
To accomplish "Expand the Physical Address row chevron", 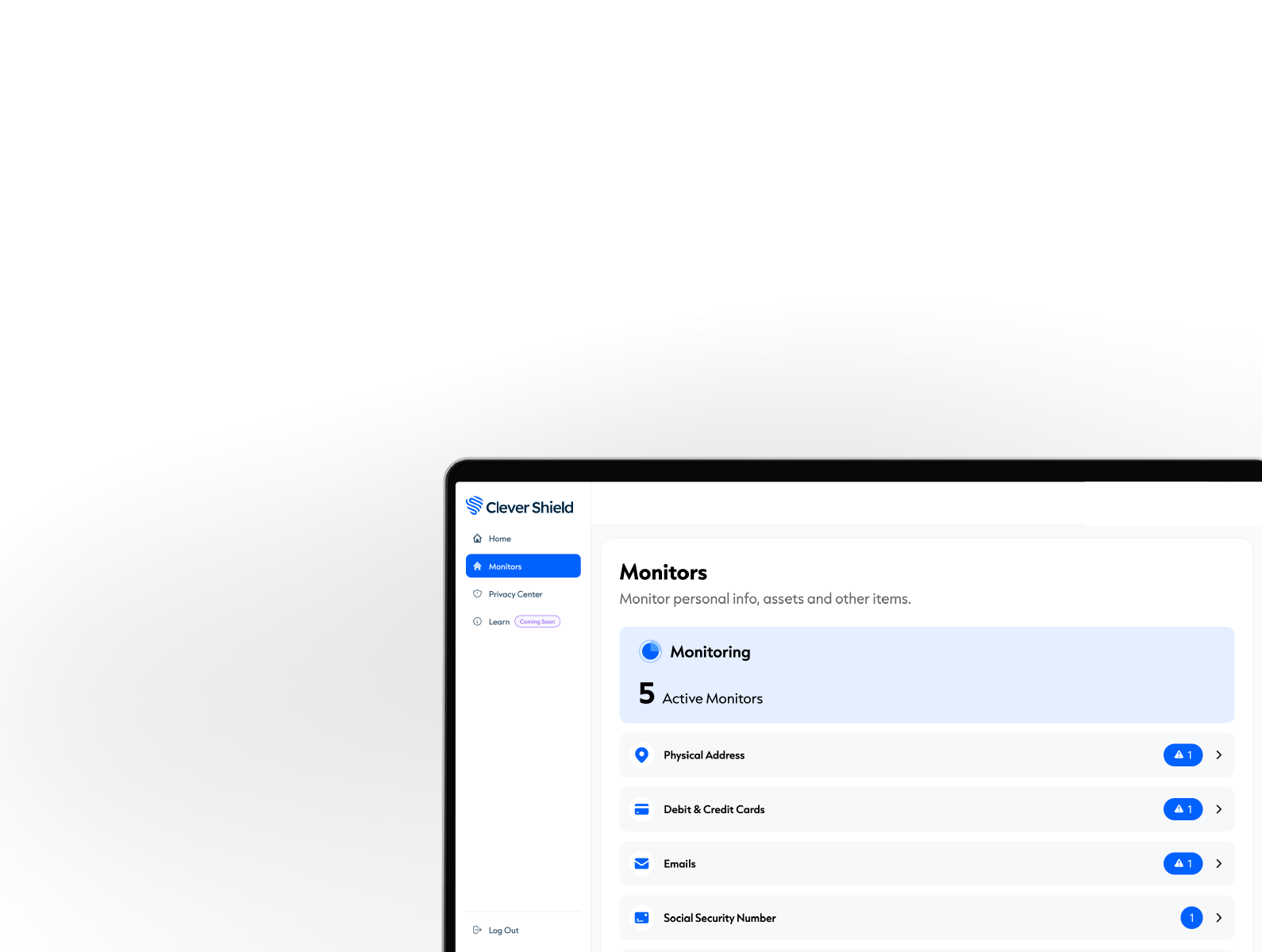I will [1218, 755].
